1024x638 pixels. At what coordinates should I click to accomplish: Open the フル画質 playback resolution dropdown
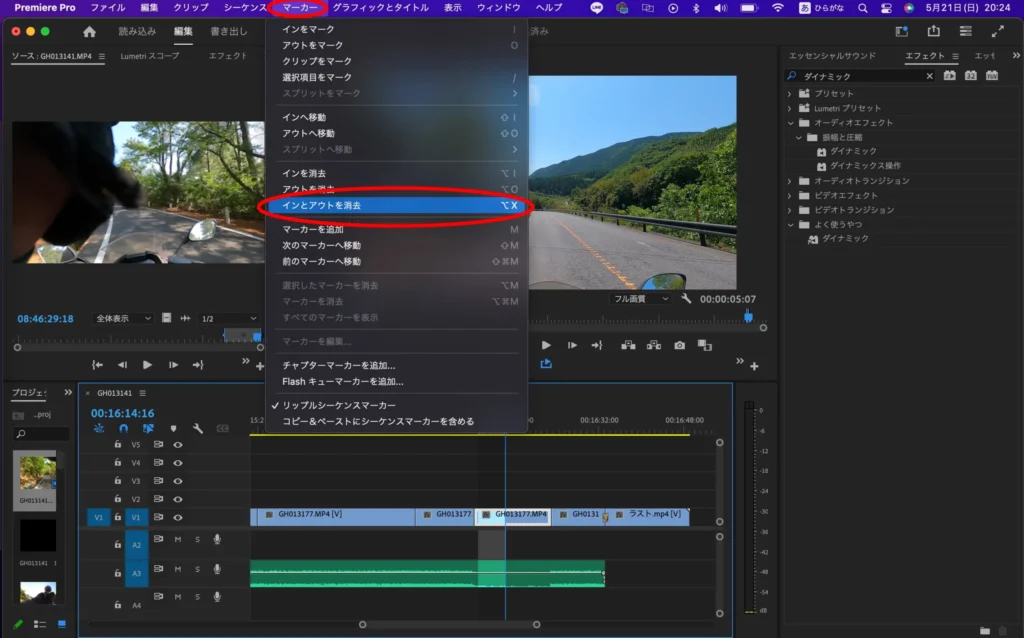(x=641, y=298)
